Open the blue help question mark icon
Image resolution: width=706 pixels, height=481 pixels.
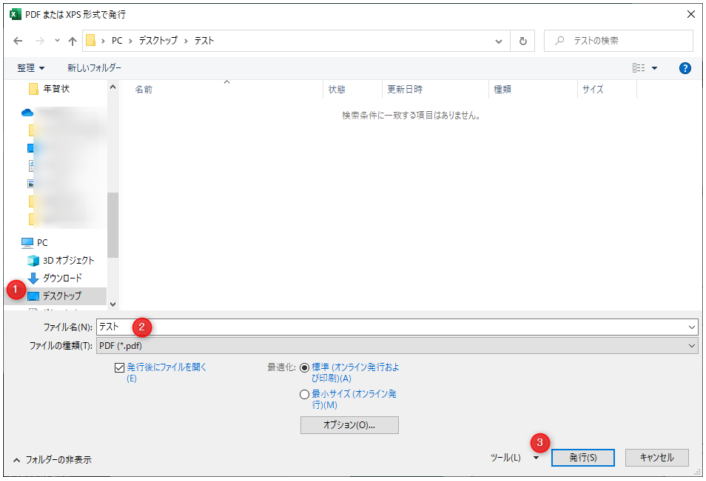click(685, 68)
